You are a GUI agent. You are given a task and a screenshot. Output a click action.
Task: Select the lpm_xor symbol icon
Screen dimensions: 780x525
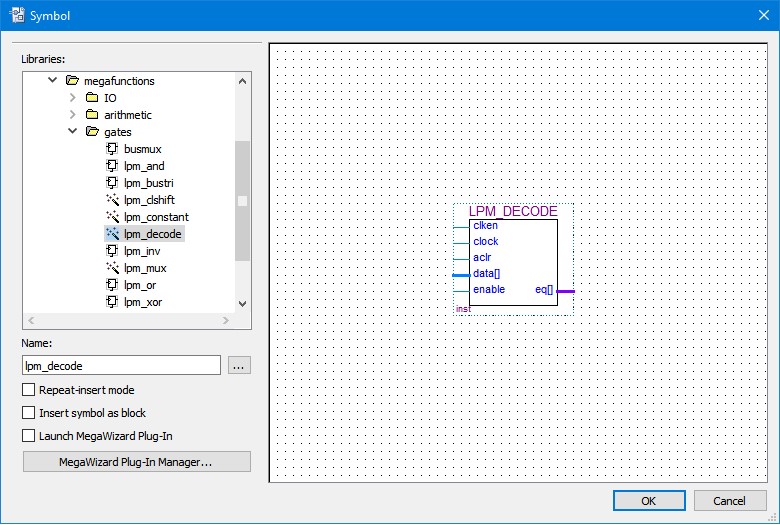[112, 302]
